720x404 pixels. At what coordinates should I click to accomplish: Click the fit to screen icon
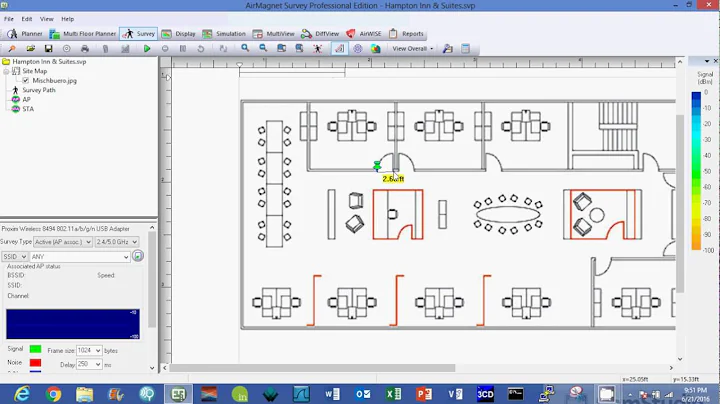pos(299,48)
